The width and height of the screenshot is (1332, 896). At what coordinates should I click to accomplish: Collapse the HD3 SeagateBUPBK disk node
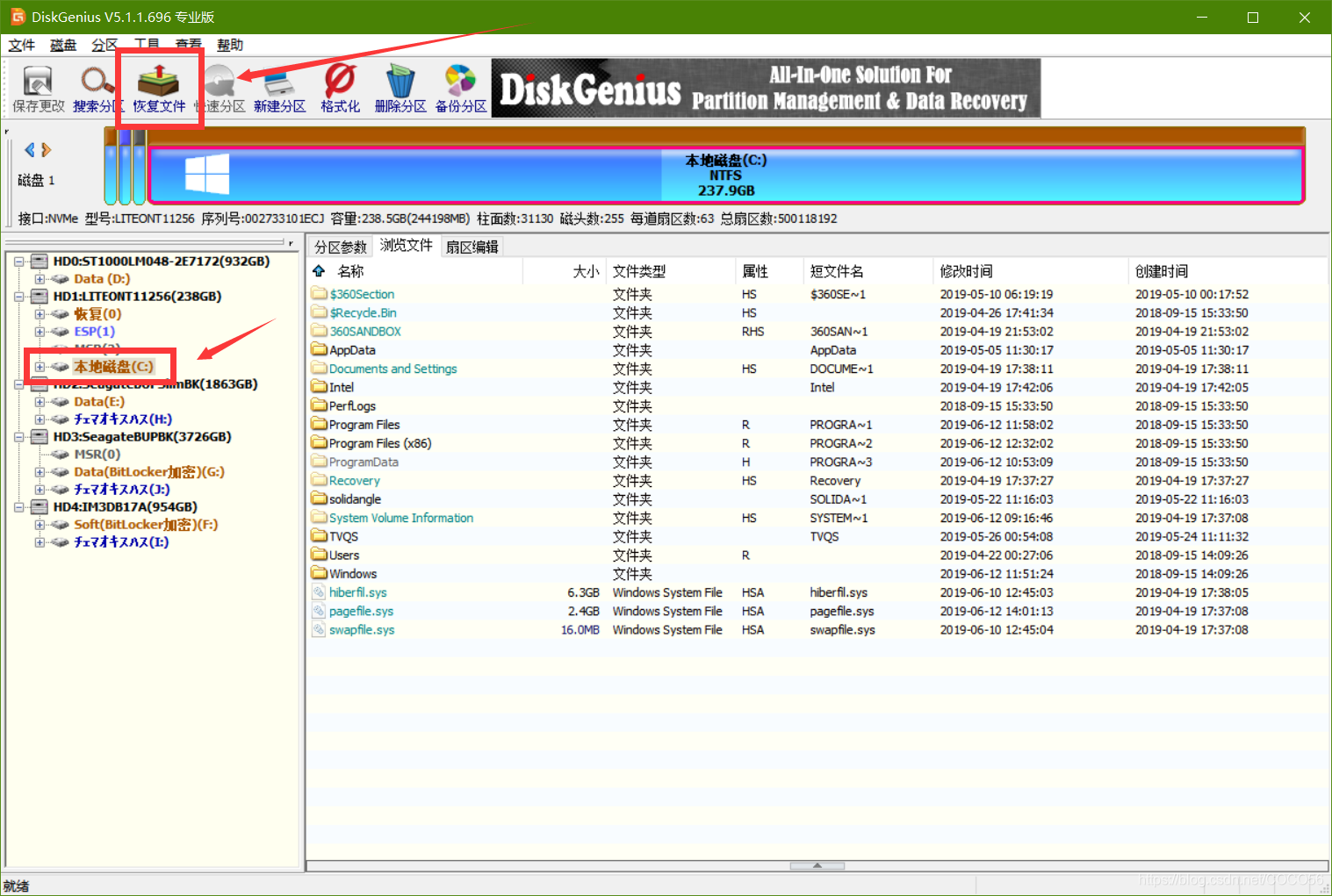(18, 437)
